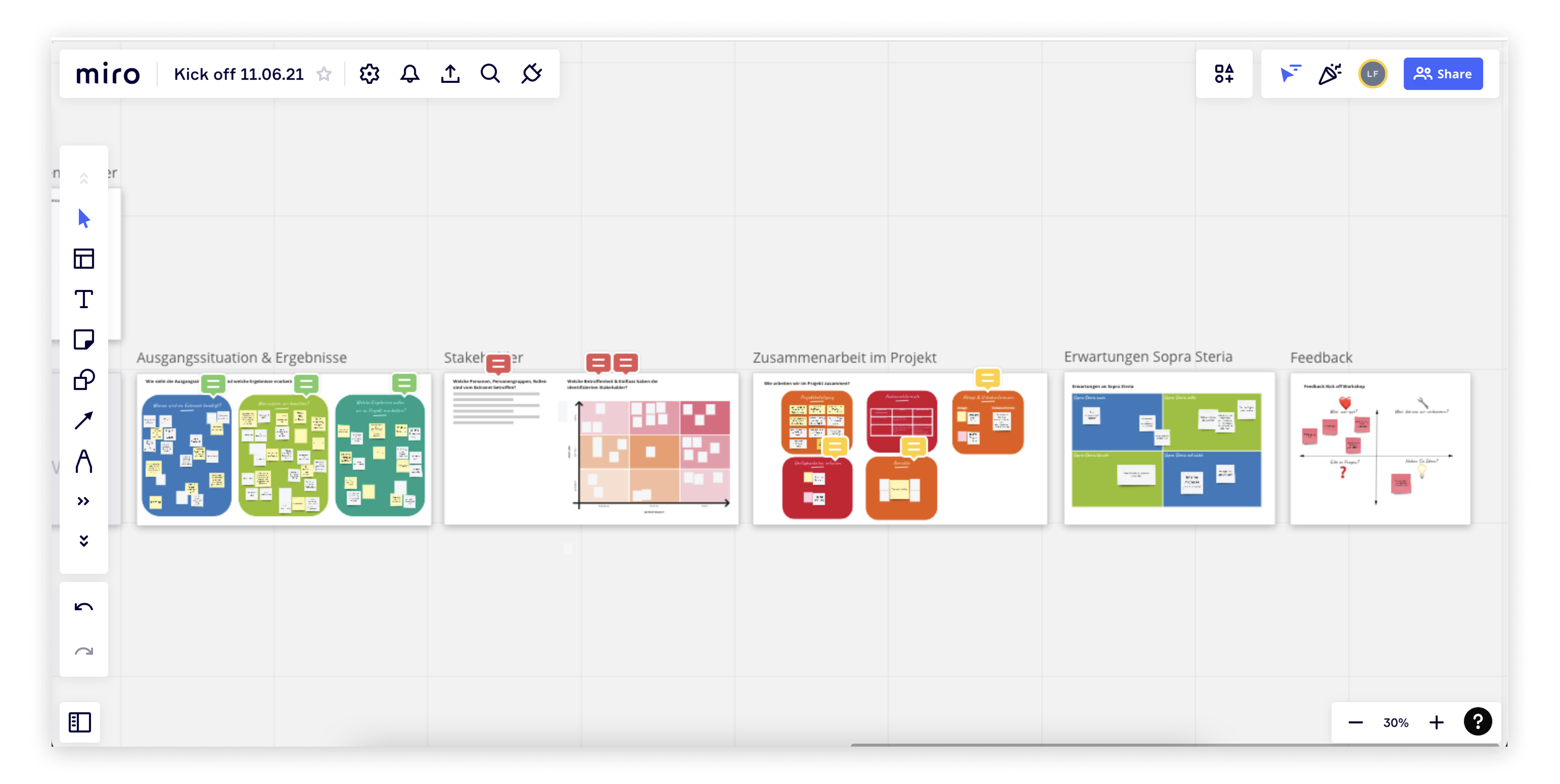Viewport: 1560px width, 784px height.
Task: Open the yellow comment above top-right orange card
Action: [987, 378]
